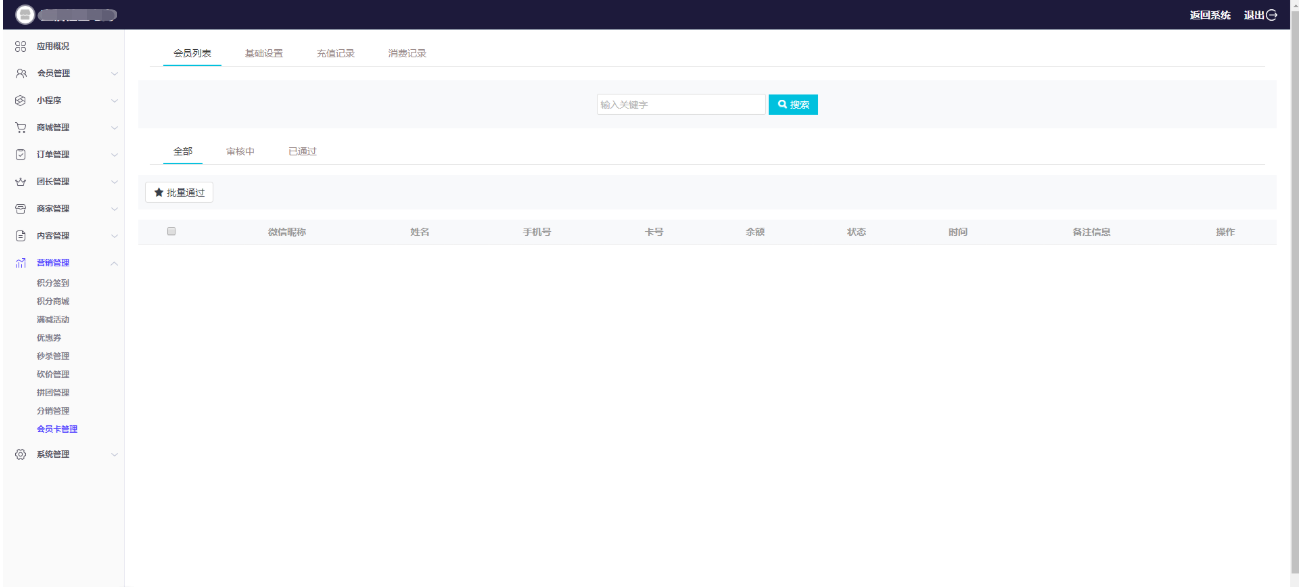This screenshot has width=1300, height=588.
Task: Open the 积分商城 submenu item
Action: click(x=53, y=301)
